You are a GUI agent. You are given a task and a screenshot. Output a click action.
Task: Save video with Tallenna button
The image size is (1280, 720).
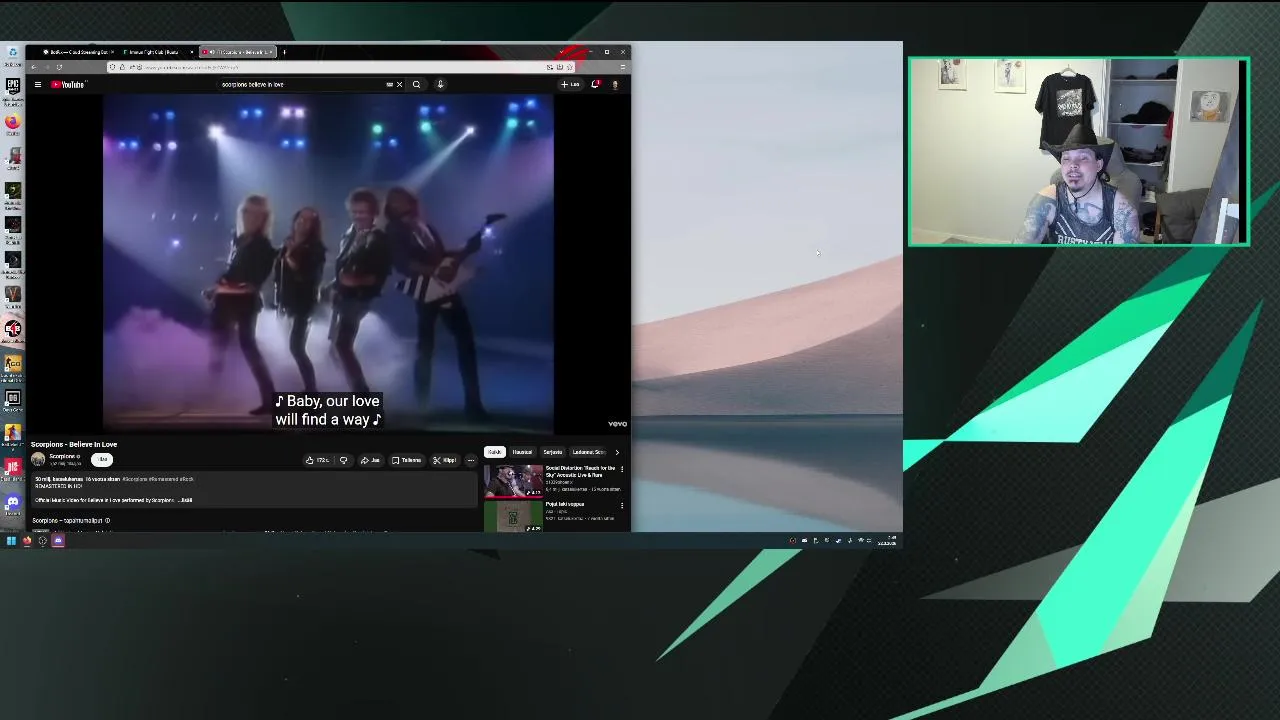pos(407,460)
